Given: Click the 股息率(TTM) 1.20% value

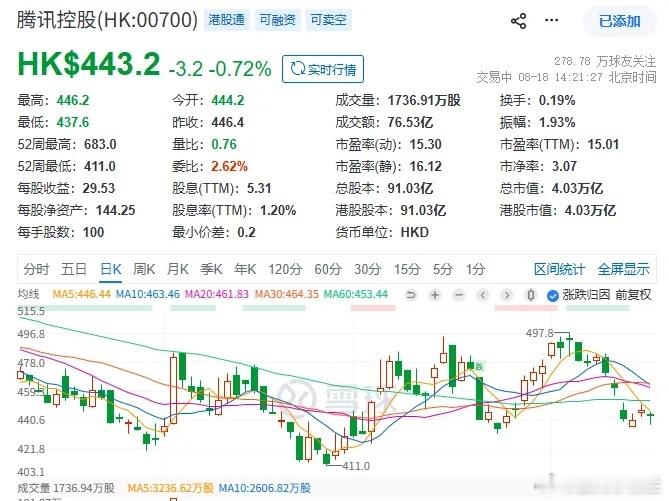Looking at the screenshot, I should coord(278,210).
